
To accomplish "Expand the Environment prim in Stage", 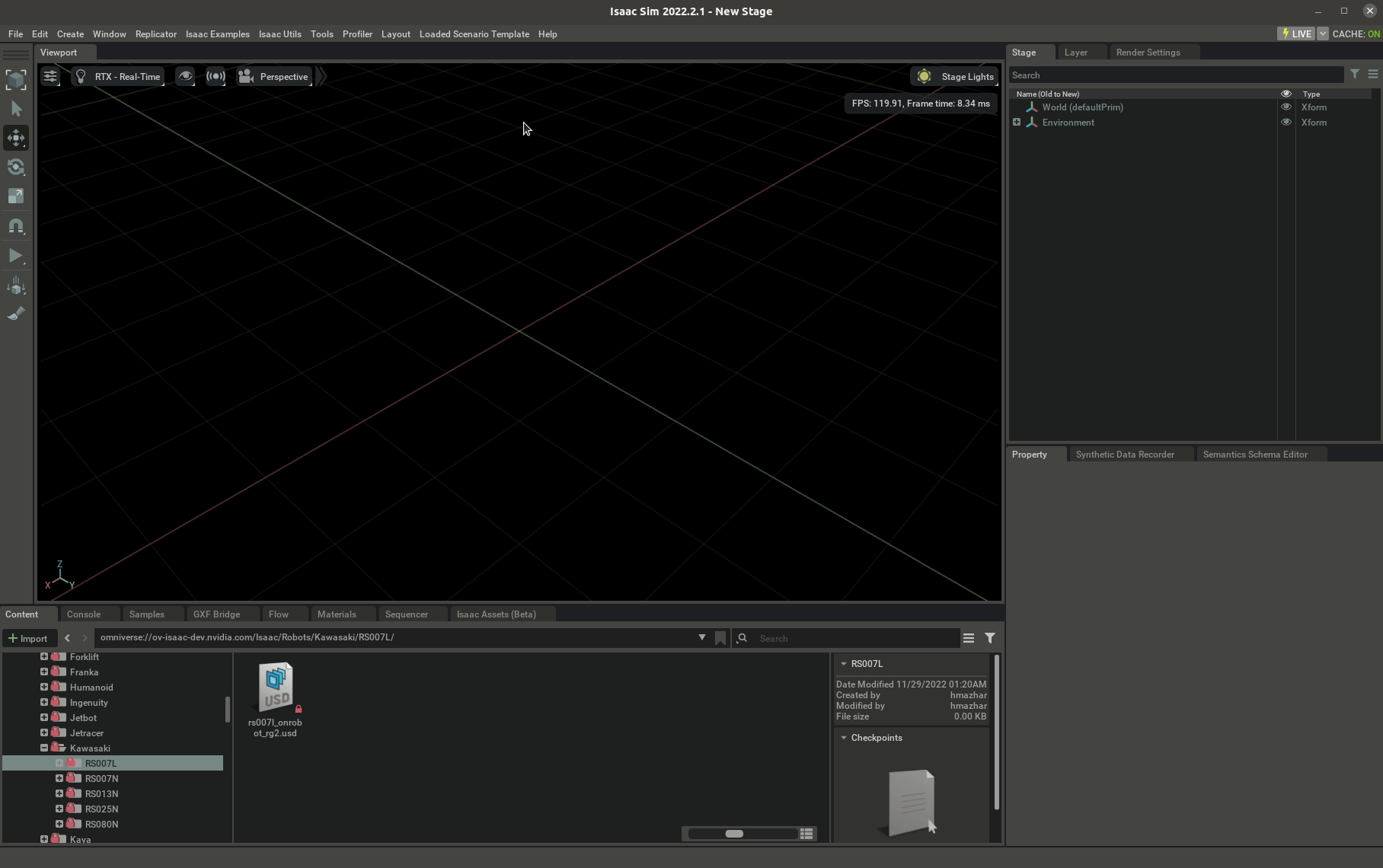I will tap(1017, 123).
